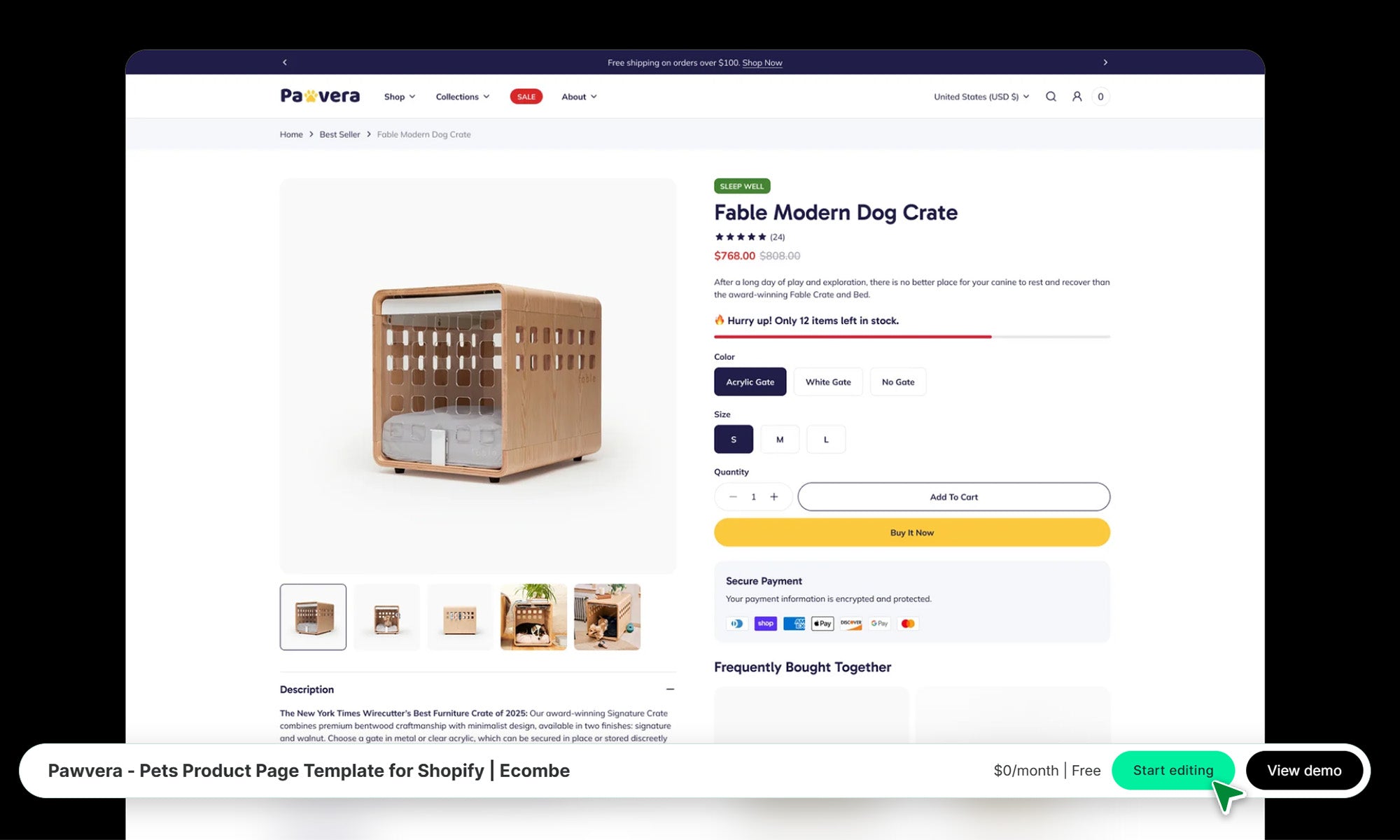Open the United States (USD $) currency selector

(x=981, y=97)
